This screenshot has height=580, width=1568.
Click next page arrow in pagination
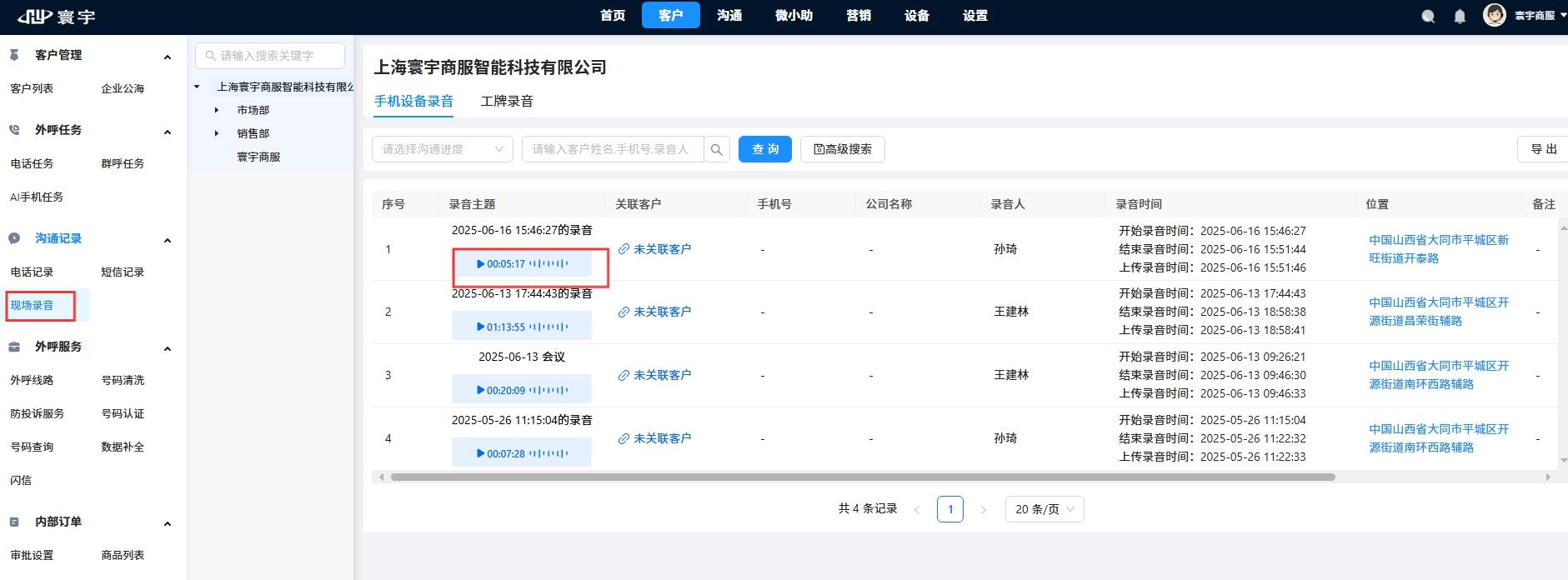coord(984,509)
